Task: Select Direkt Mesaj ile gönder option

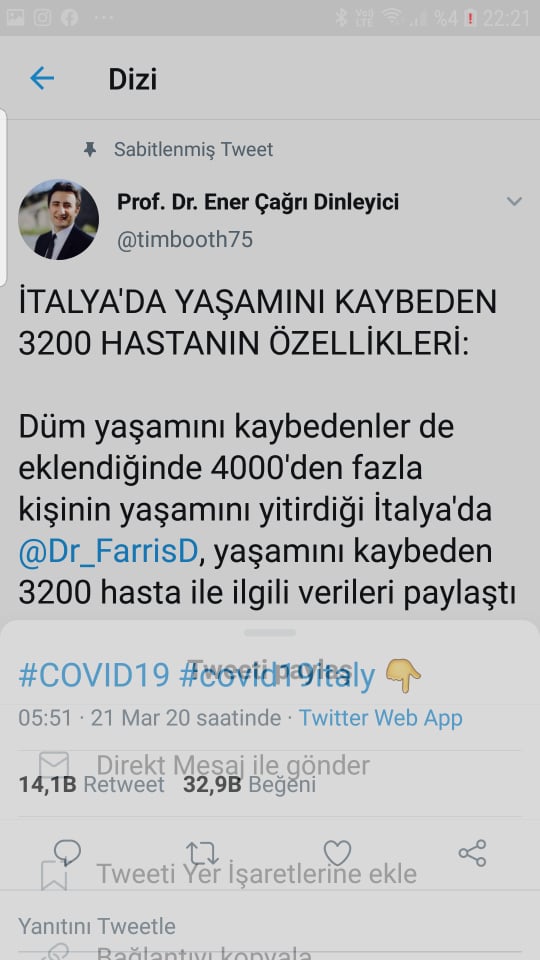Action: 233,765
